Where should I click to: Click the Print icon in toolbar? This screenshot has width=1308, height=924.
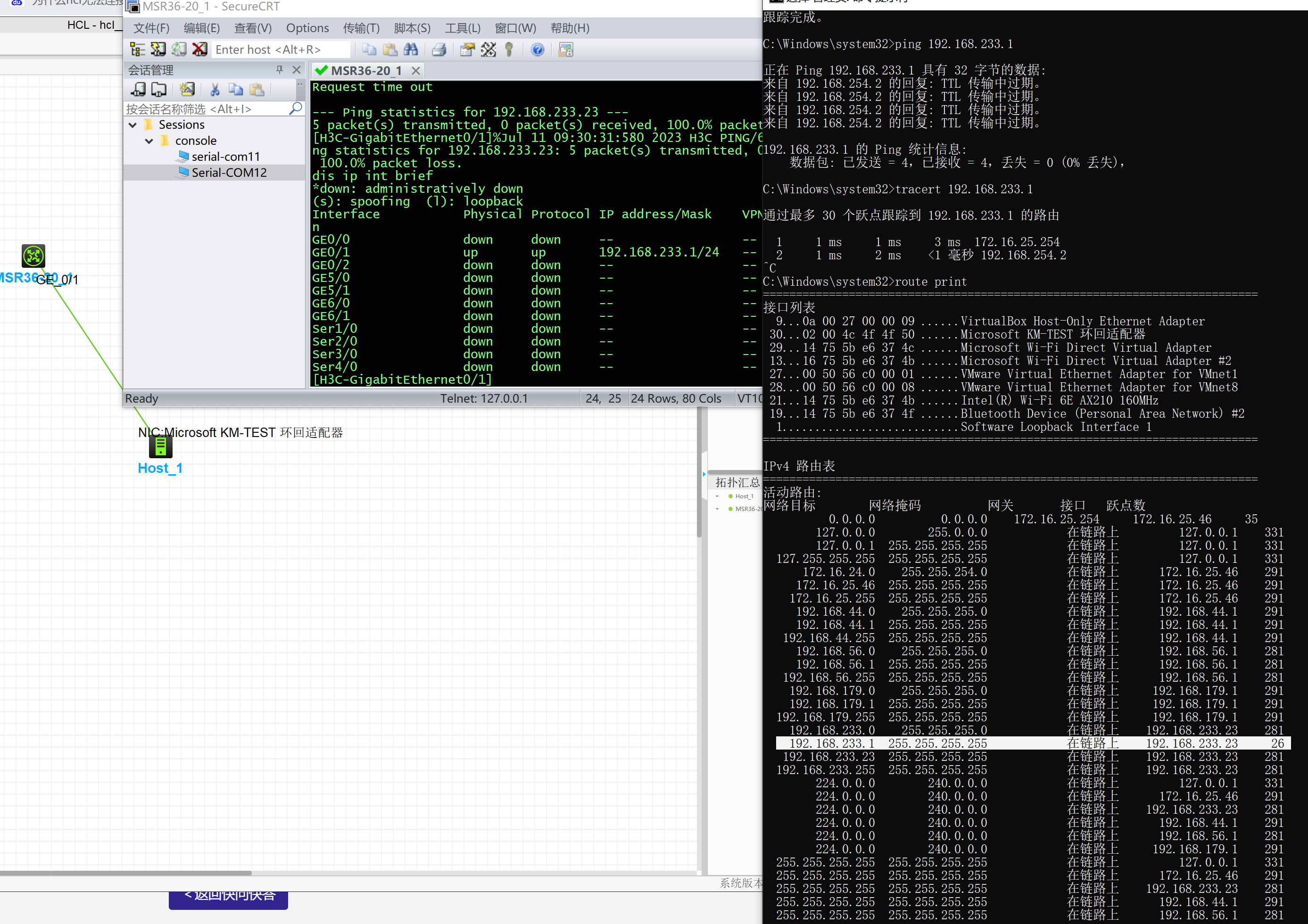(439, 49)
